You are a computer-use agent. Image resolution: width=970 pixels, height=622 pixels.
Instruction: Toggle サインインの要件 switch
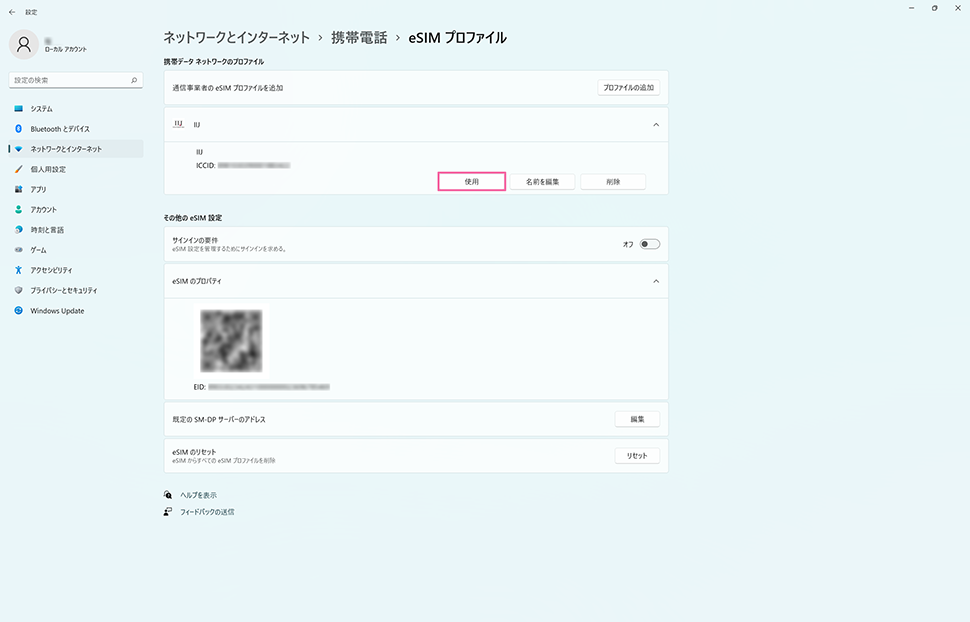point(650,244)
